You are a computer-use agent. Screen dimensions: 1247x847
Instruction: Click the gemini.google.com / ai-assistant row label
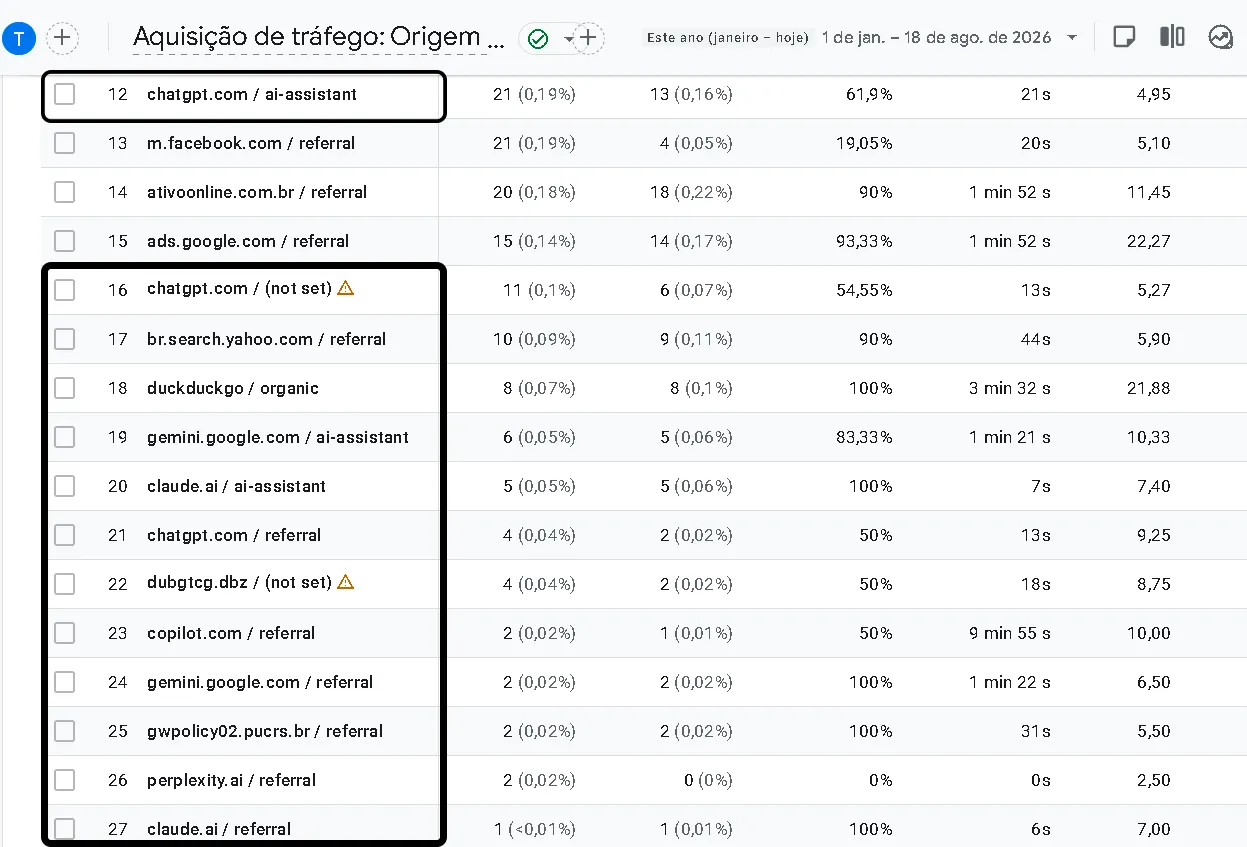point(278,437)
